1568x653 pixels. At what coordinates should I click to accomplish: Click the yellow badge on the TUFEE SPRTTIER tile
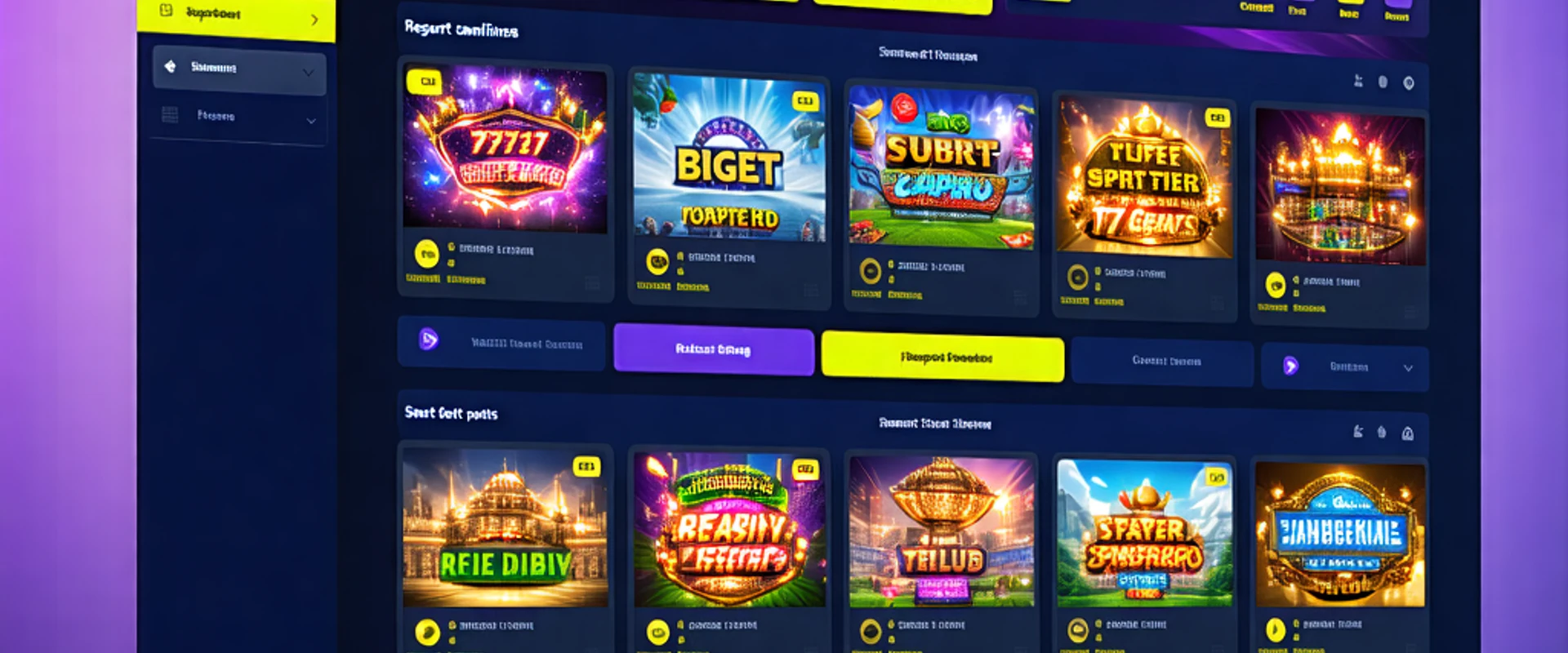(x=1217, y=118)
